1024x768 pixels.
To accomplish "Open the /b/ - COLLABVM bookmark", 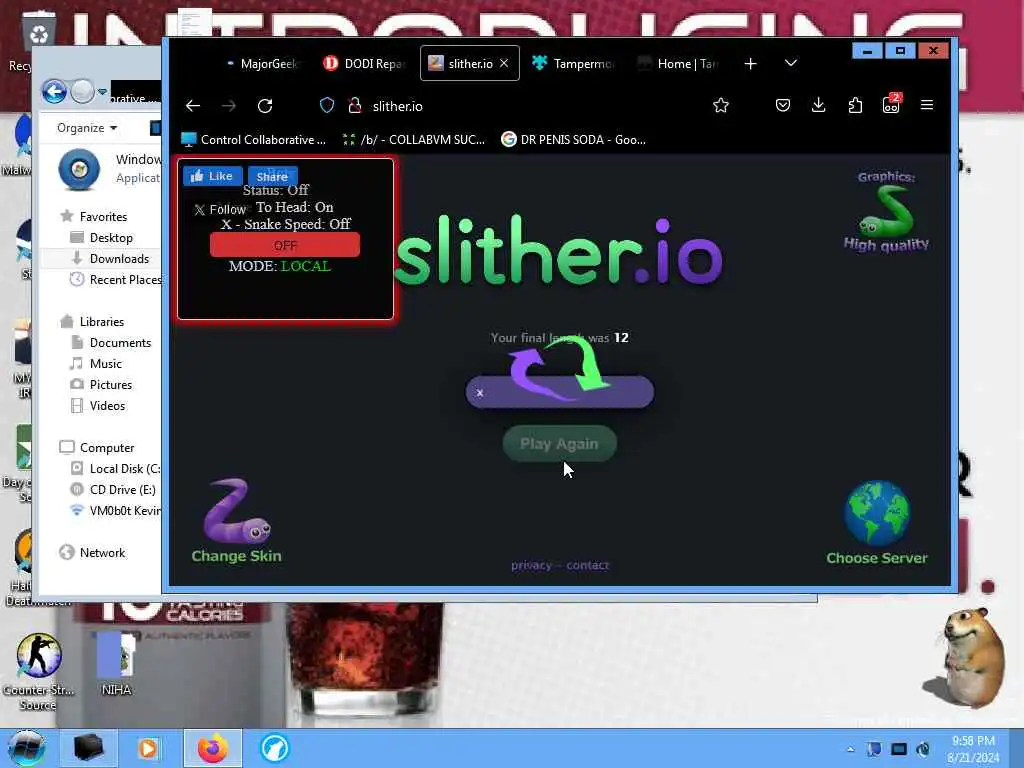I will click(x=414, y=140).
